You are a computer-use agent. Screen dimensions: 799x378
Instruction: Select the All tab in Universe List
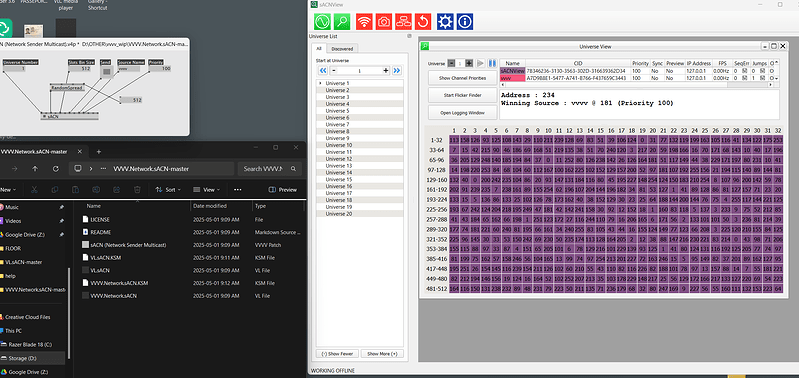click(x=319, y=49)
